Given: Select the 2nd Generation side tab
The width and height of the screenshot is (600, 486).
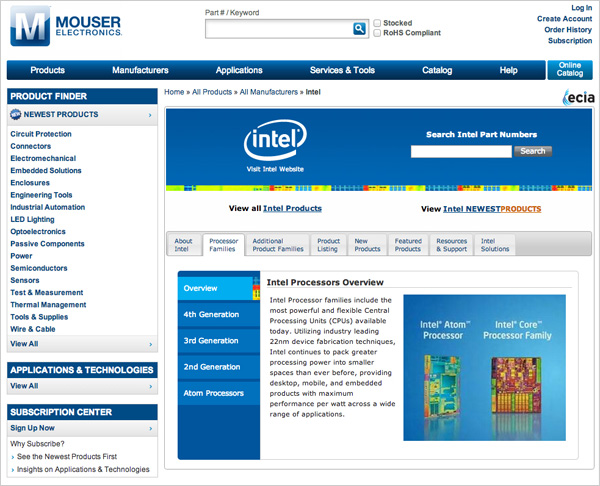Looking at the screenshot, I should coord(218,367).
